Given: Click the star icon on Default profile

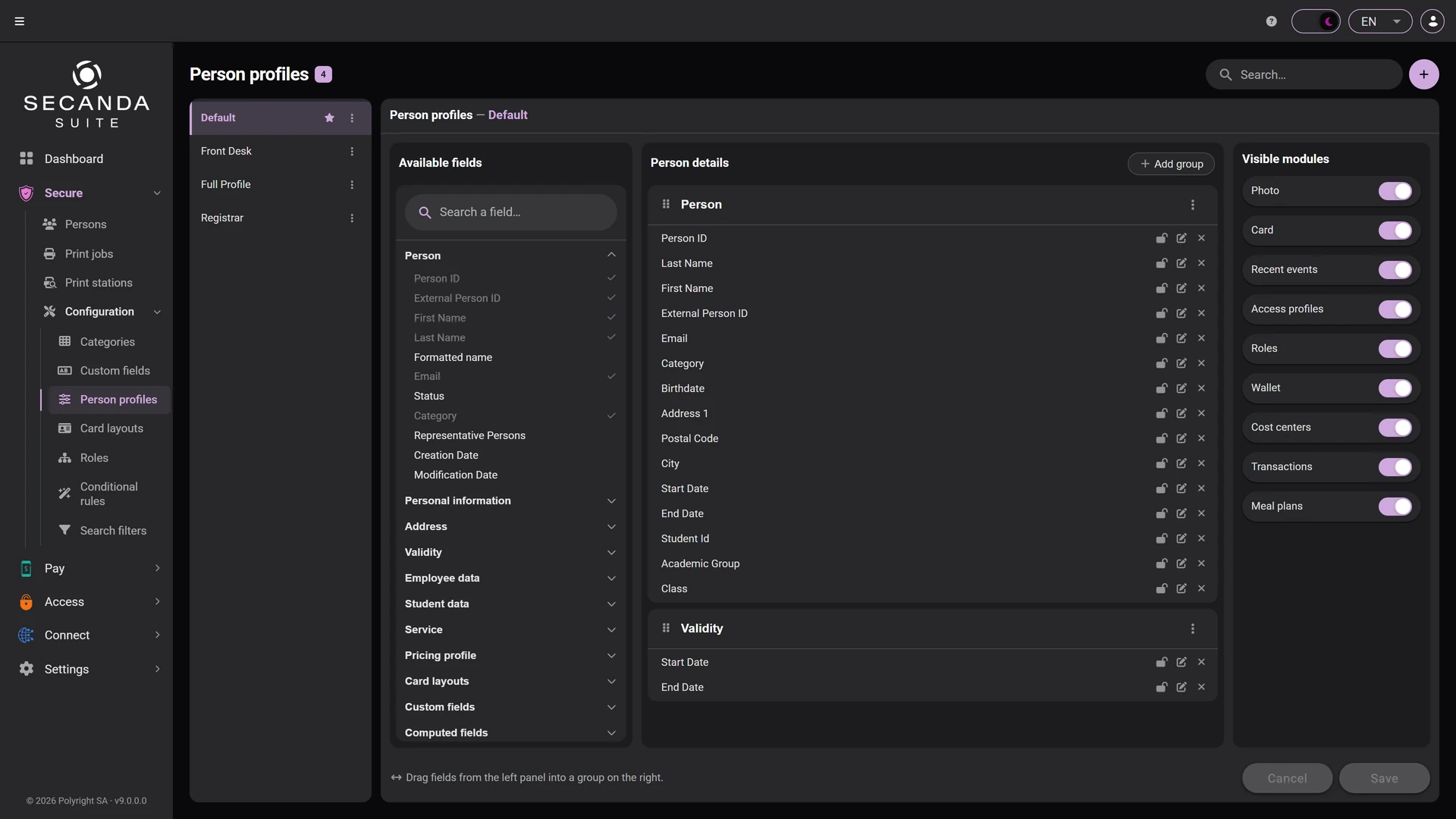Looking at the screenshot, I should (329, 118).
